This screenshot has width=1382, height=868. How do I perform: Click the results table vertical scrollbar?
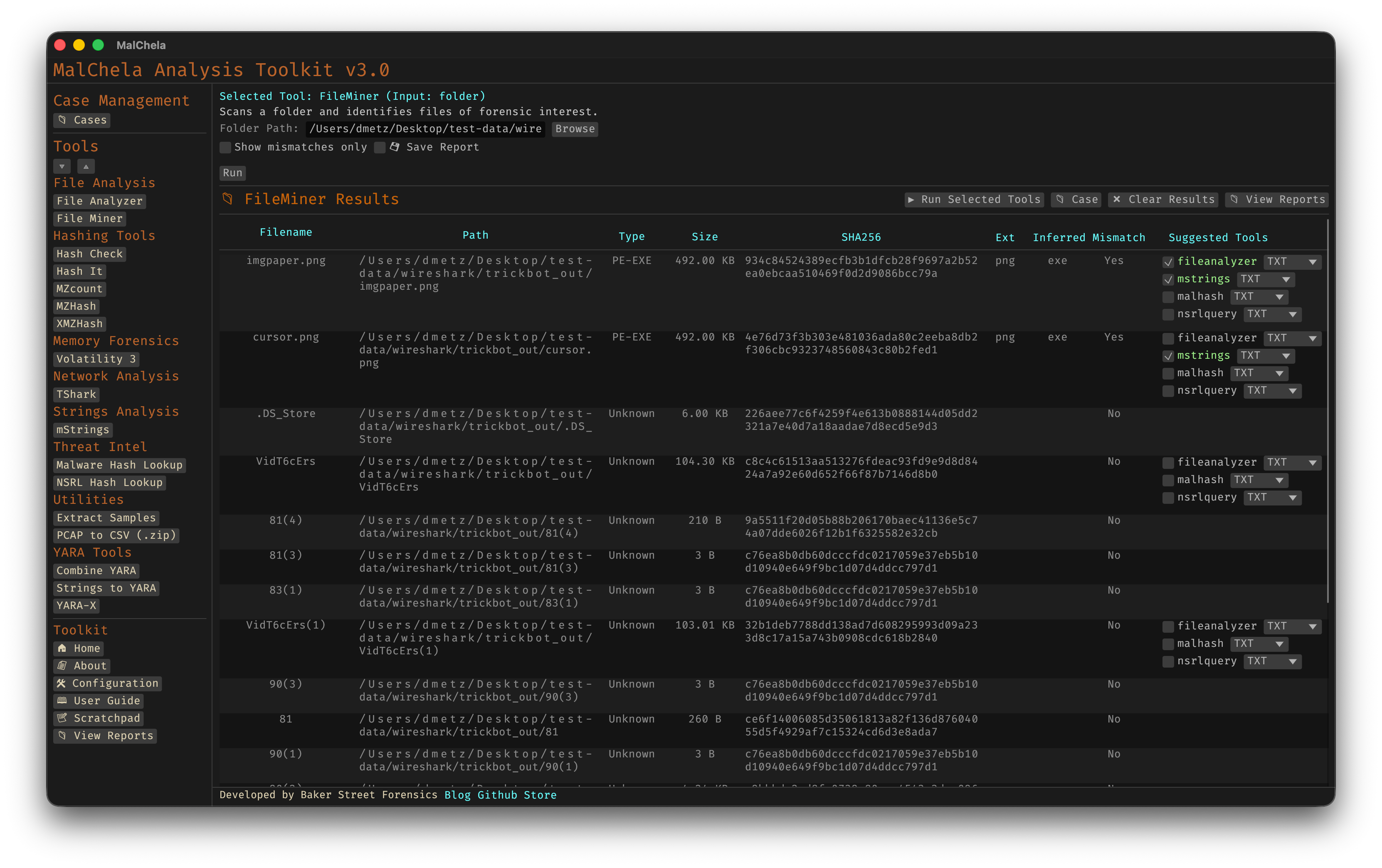click(x=1328, y=411)
